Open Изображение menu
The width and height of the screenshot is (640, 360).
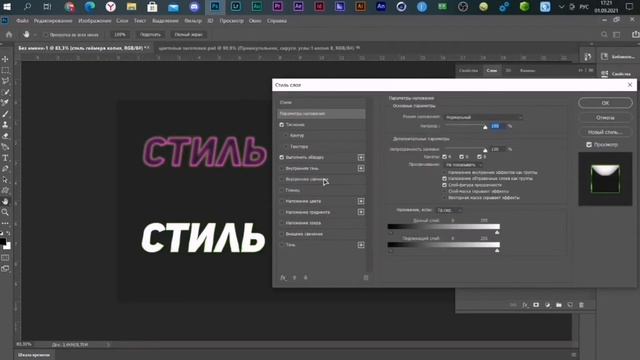[94, 21]
